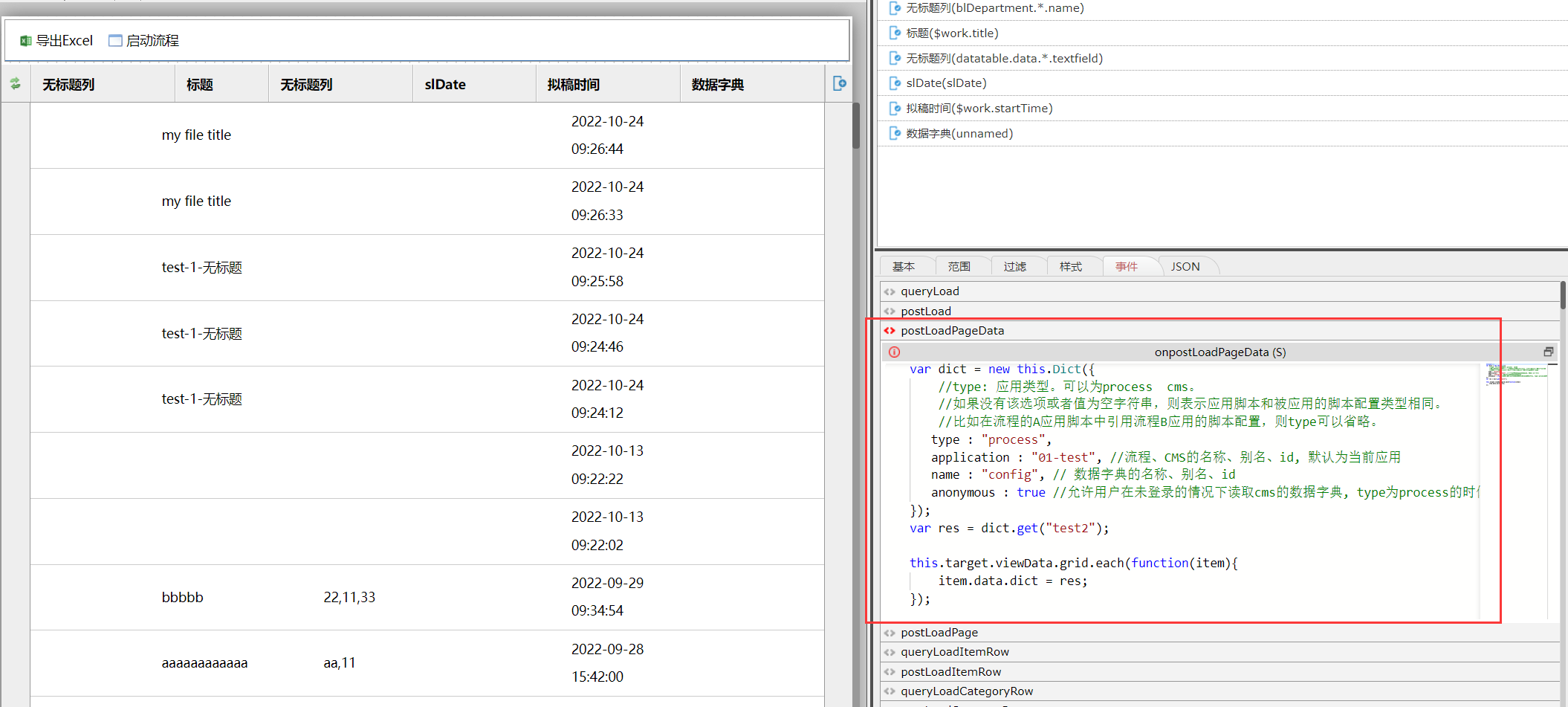Click the icon beside 标题($work.title)
The image size is (1568, 707).
point(895,33)
